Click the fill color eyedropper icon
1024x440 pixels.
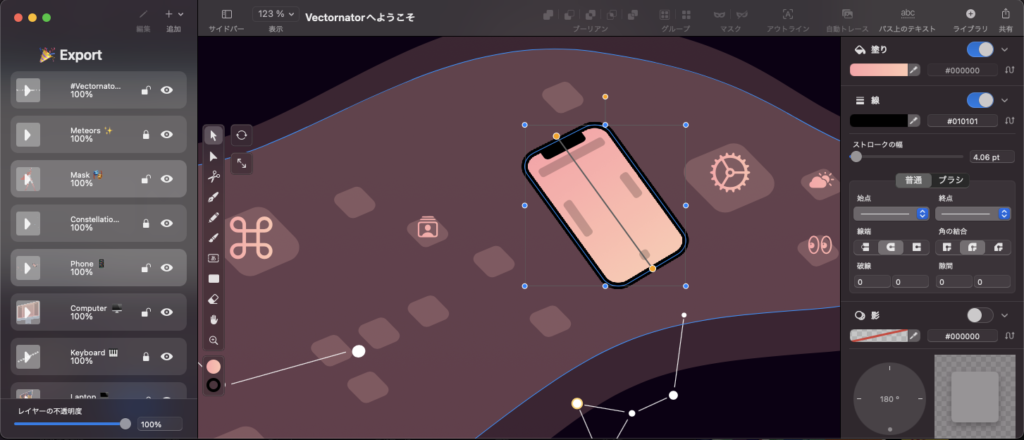[913, 70]
